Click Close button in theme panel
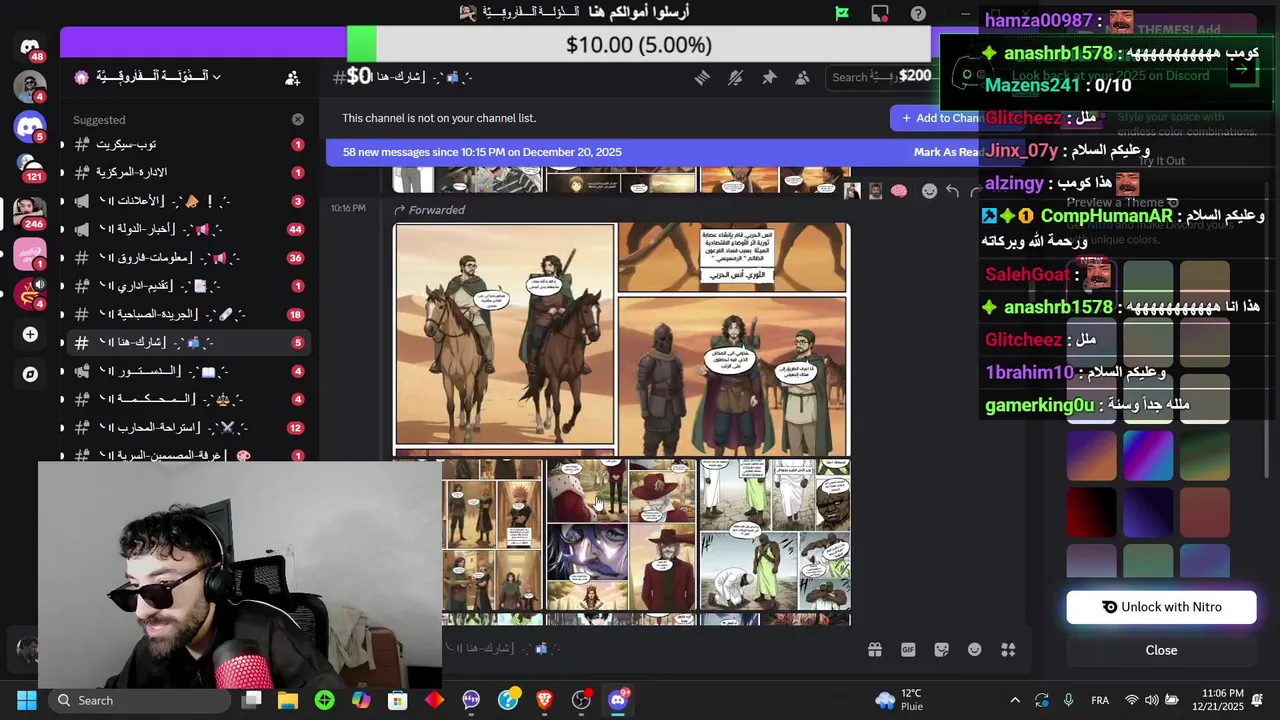The height and width of the screenshot is (720, 1280). click(1161, 650)
